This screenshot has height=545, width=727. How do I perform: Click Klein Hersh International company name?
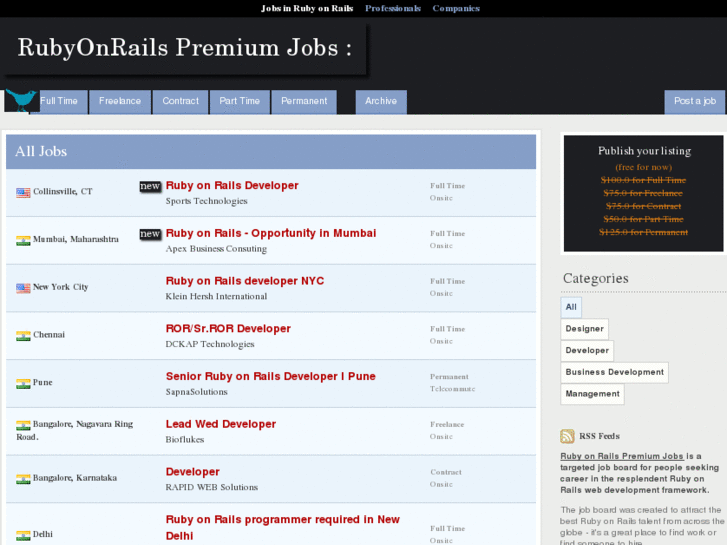[x=216, y=296]
